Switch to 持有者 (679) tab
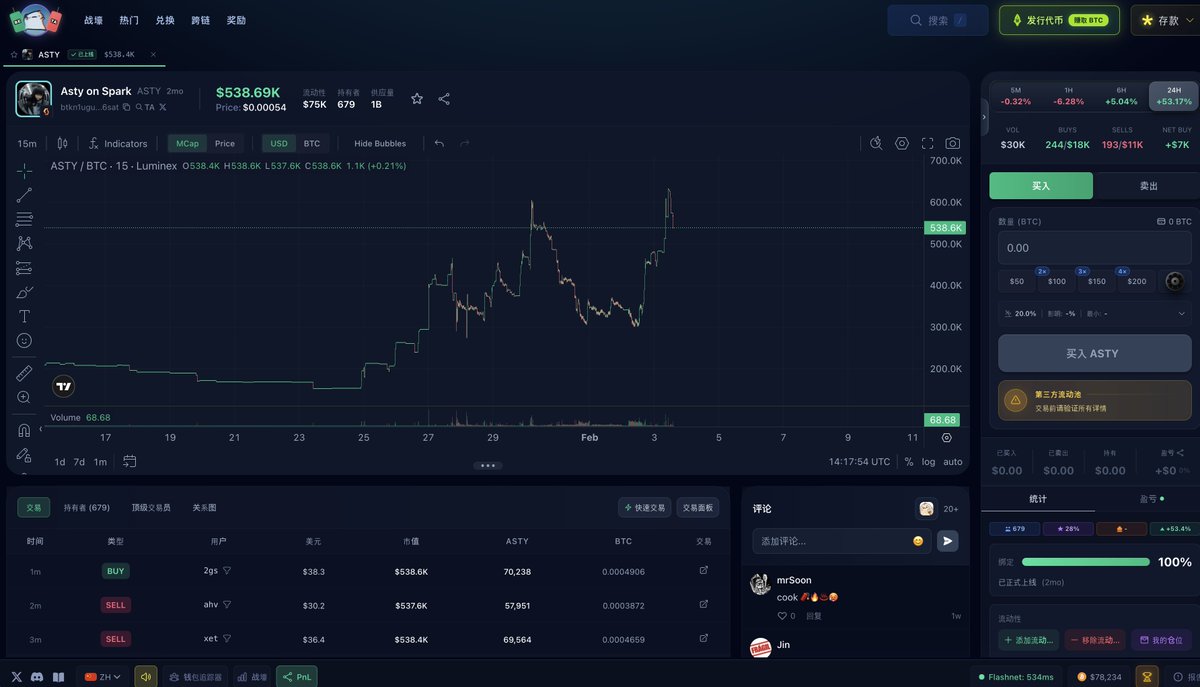This screenshot has height=687, width=1200. [87, 507]
